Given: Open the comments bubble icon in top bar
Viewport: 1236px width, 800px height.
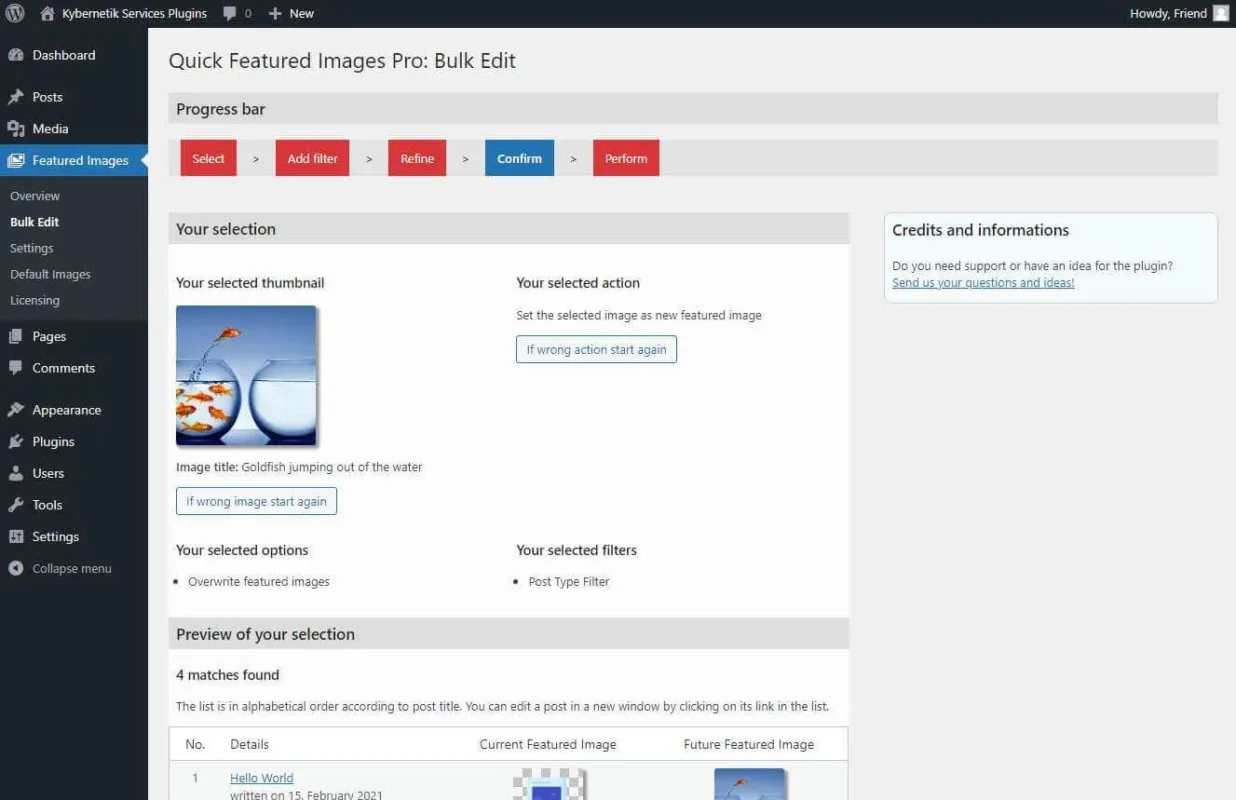Looking at the screenshot, I should [x=231, y=14].
